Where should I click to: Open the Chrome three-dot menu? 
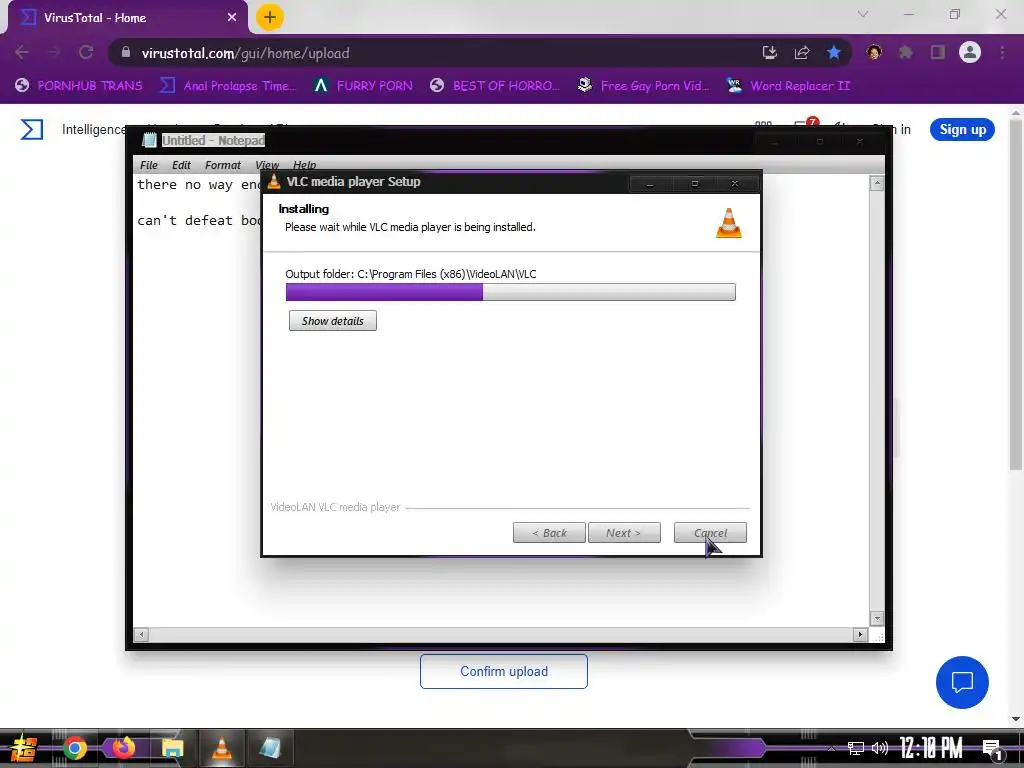pyautogui.click(x=1002, y=52)
